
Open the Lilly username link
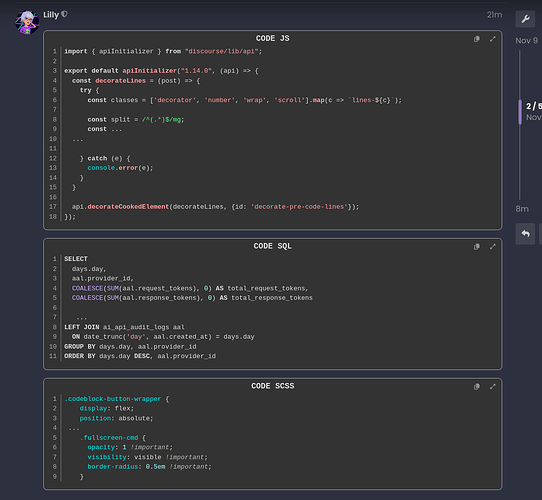click(51, 15)
